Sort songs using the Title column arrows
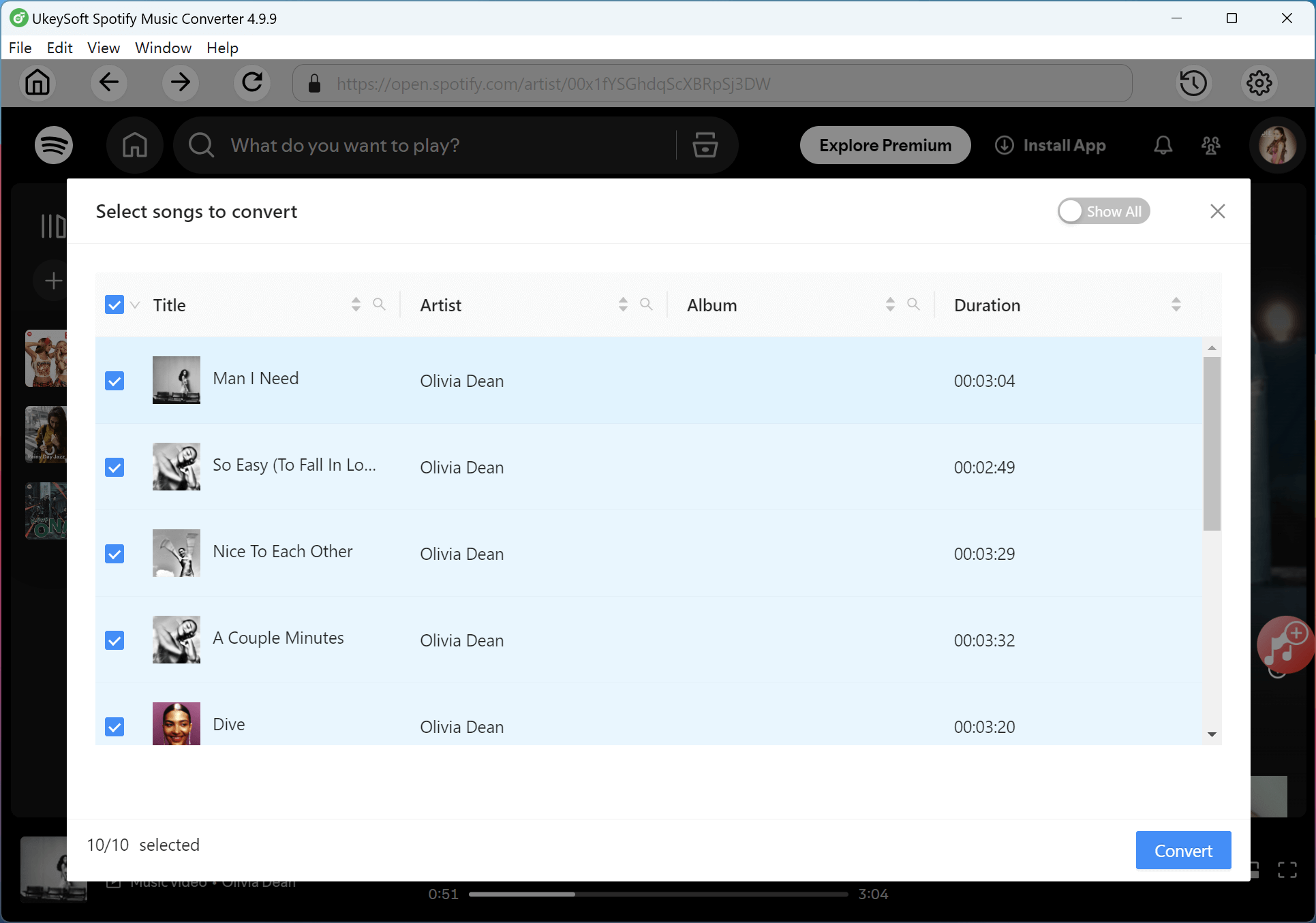This screenshot has height=923, width=1316. [355, 304]
